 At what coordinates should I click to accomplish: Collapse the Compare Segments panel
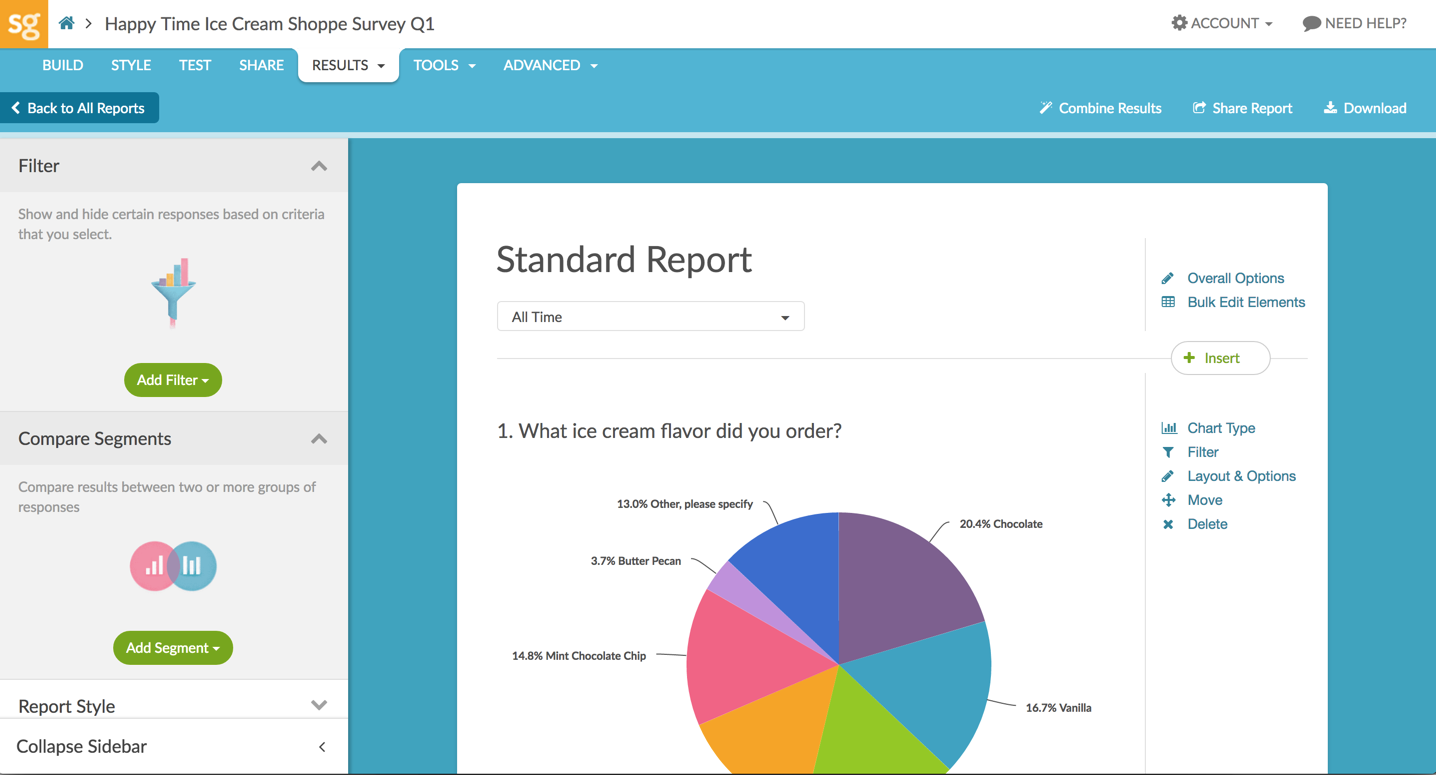click(x=318, y=439)
